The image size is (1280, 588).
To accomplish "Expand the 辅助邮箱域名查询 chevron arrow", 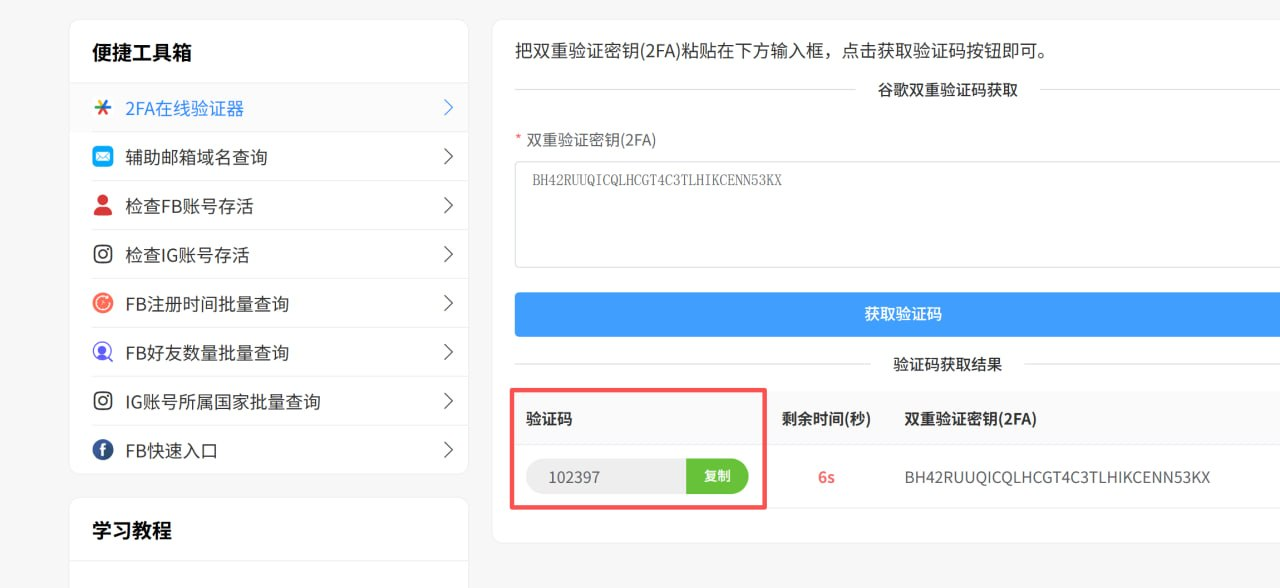I will coord(448,157).
